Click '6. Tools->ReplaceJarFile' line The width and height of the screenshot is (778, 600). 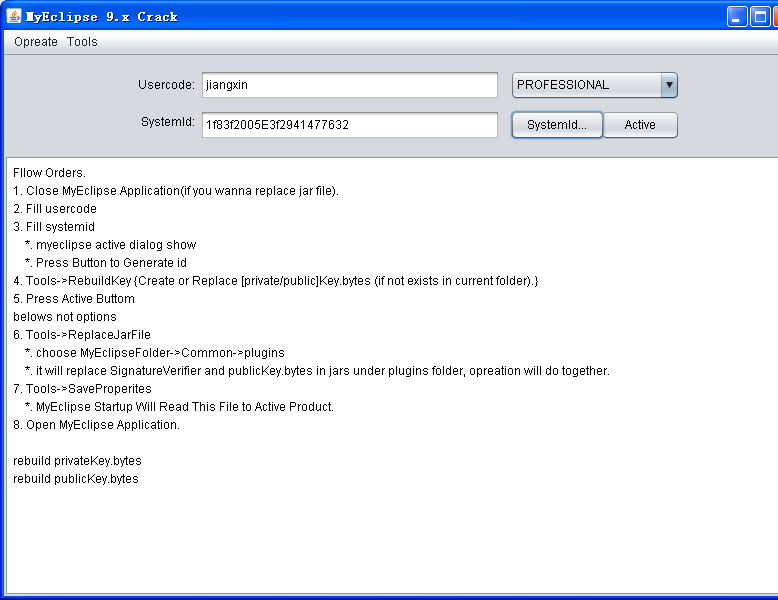tap(82, 335)
